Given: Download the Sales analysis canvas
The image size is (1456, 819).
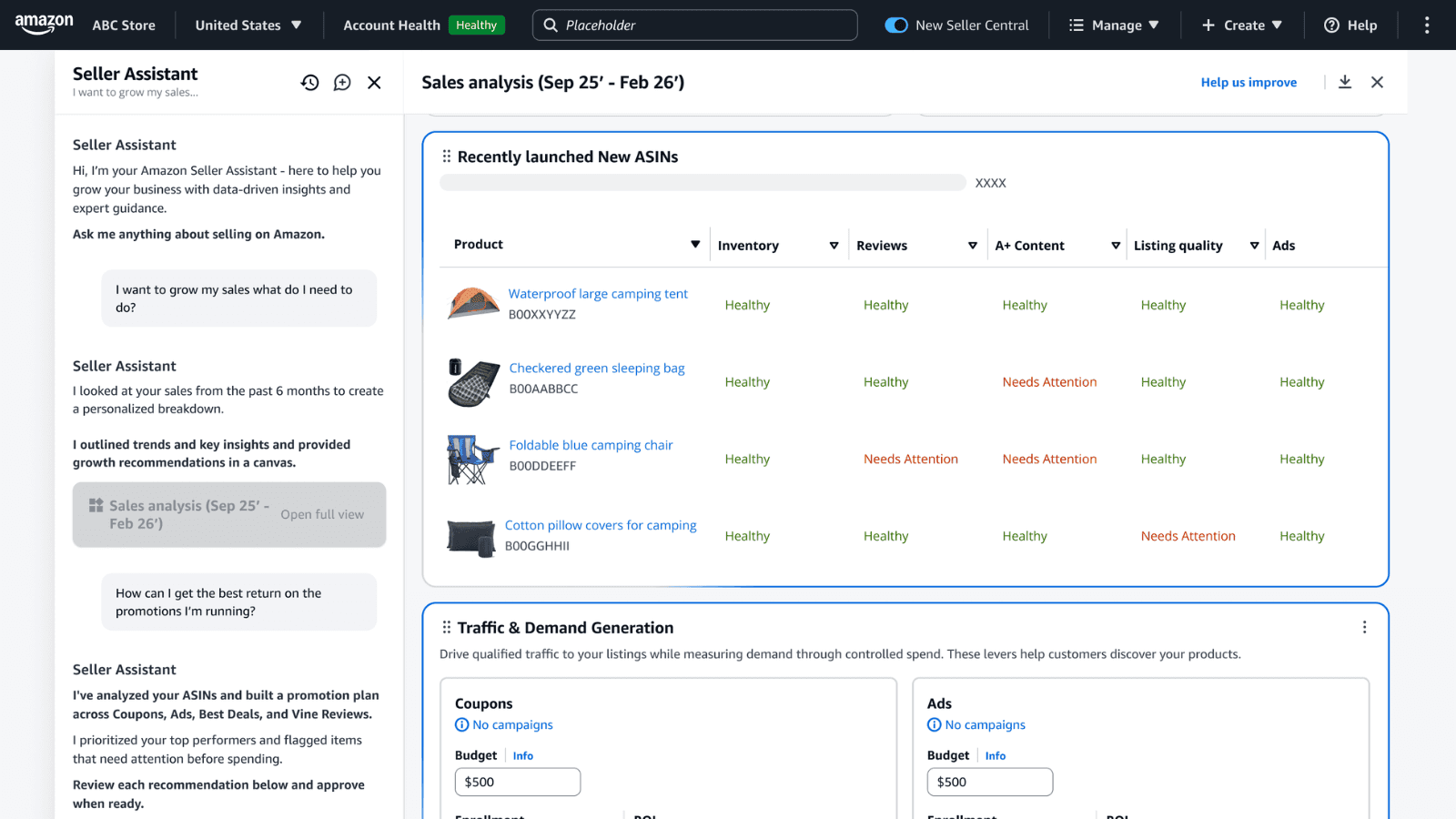Looking at the screenshot, I should click(1345, 82).
